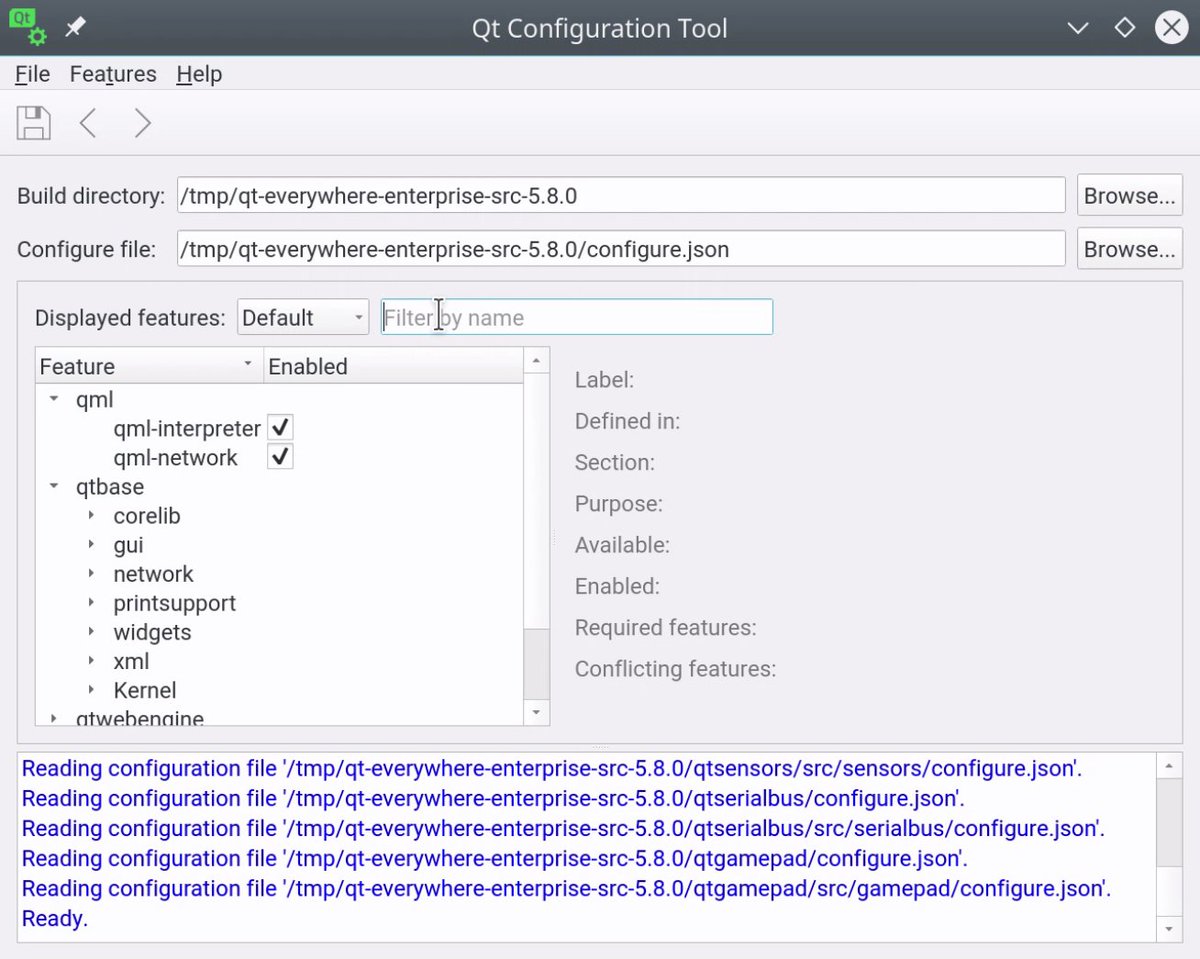Image resolution: width=1200 pixels, height=959 pixels.
Task: Open the Features menu
Action: pos(113,74)
